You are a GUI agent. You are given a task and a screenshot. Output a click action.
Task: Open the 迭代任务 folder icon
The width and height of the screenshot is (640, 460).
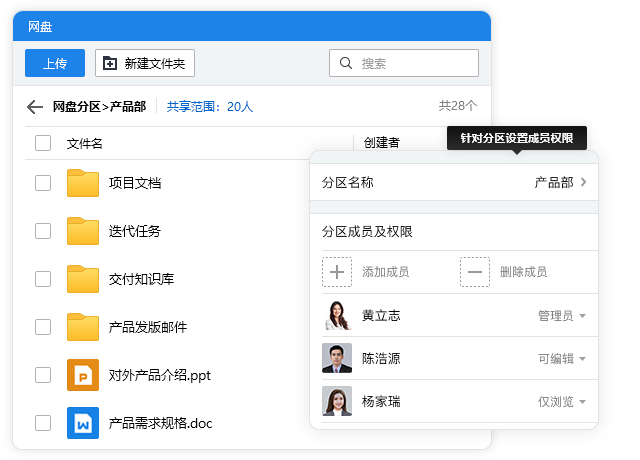point(83,231)
